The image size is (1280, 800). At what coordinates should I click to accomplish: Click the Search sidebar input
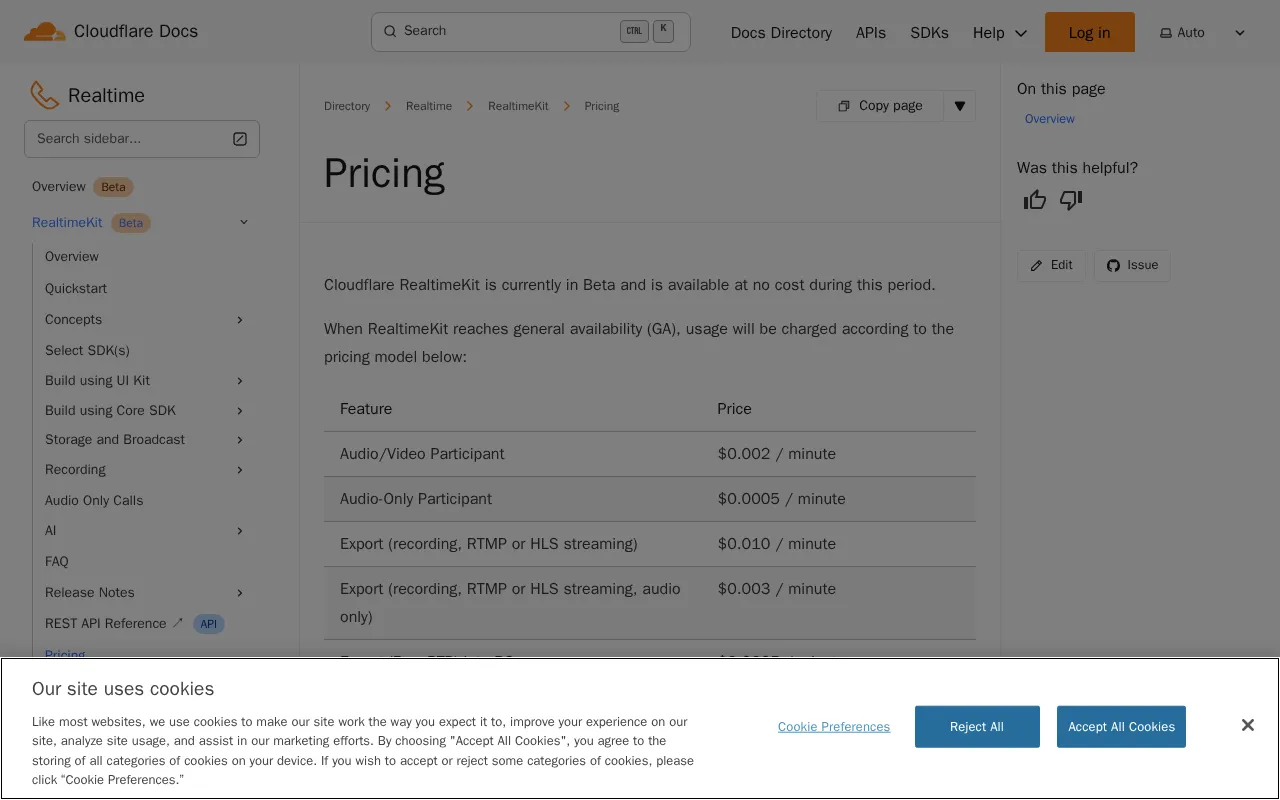pyautogui.click(x=142, y=139)
